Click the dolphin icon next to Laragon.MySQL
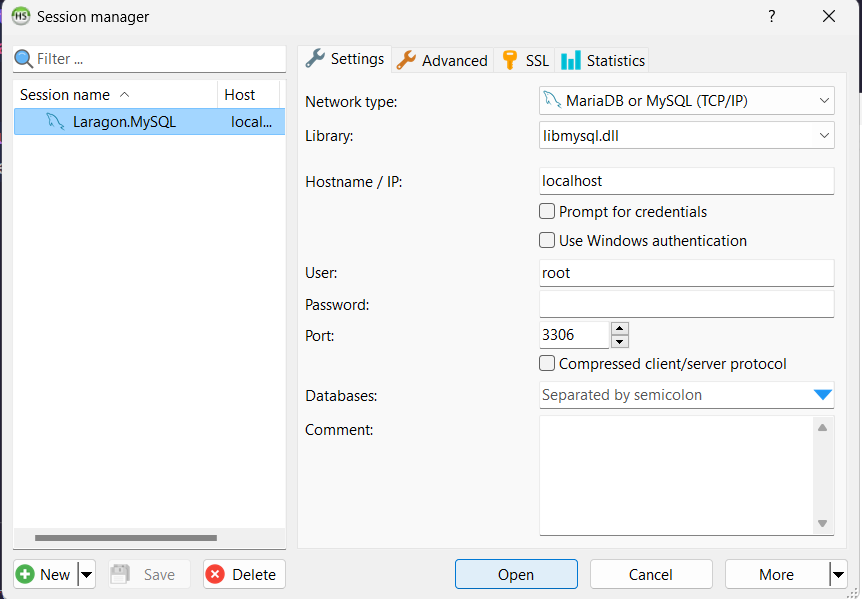Screen dimensions: 862x599 click(x=56, y=121)
